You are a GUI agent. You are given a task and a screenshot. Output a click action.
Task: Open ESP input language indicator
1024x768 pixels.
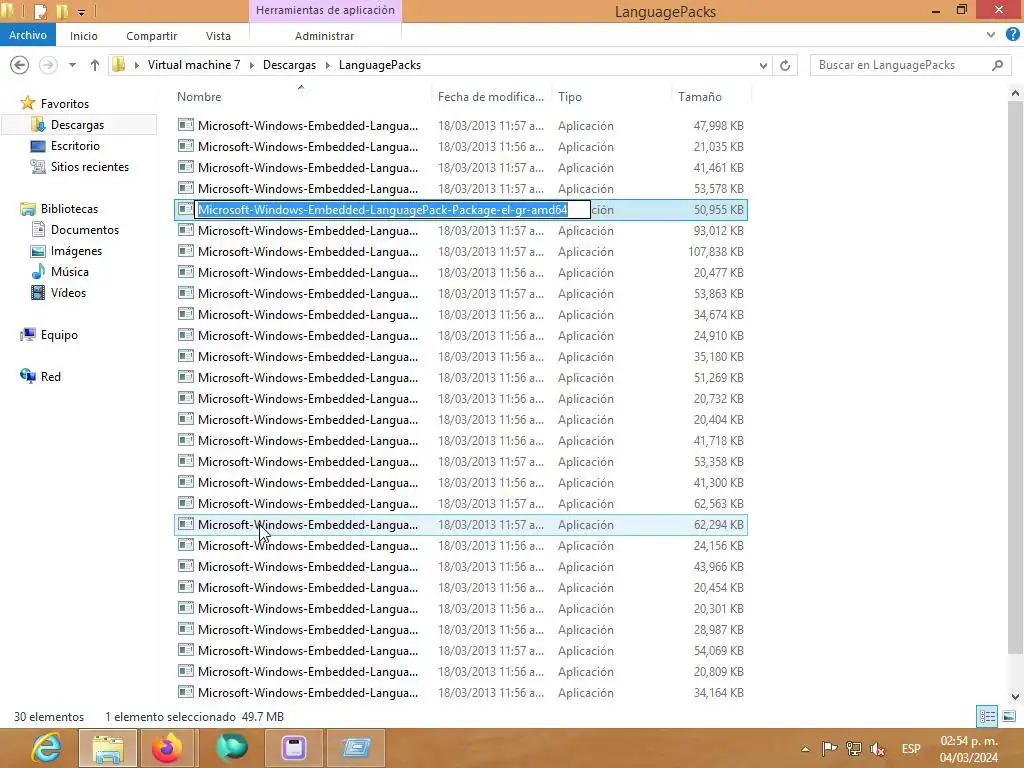(911, 749)
